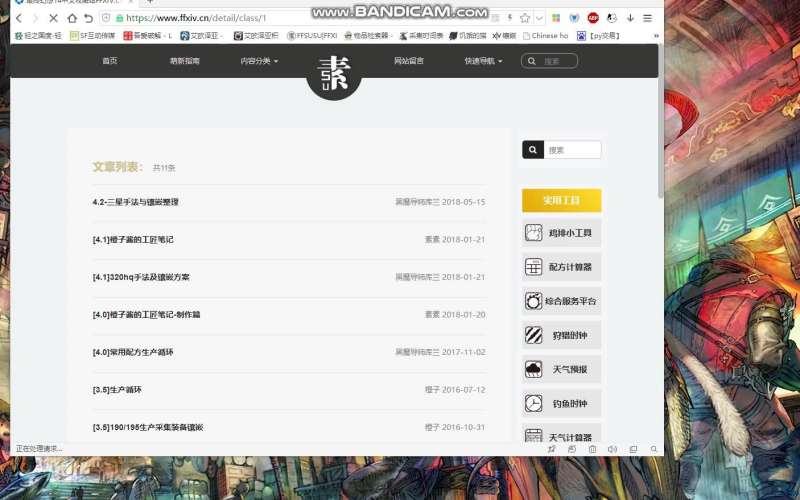The height and width of the screenshot is (500, 800).
Task: Click the site logo 素 in header
Action: (334, 72)
